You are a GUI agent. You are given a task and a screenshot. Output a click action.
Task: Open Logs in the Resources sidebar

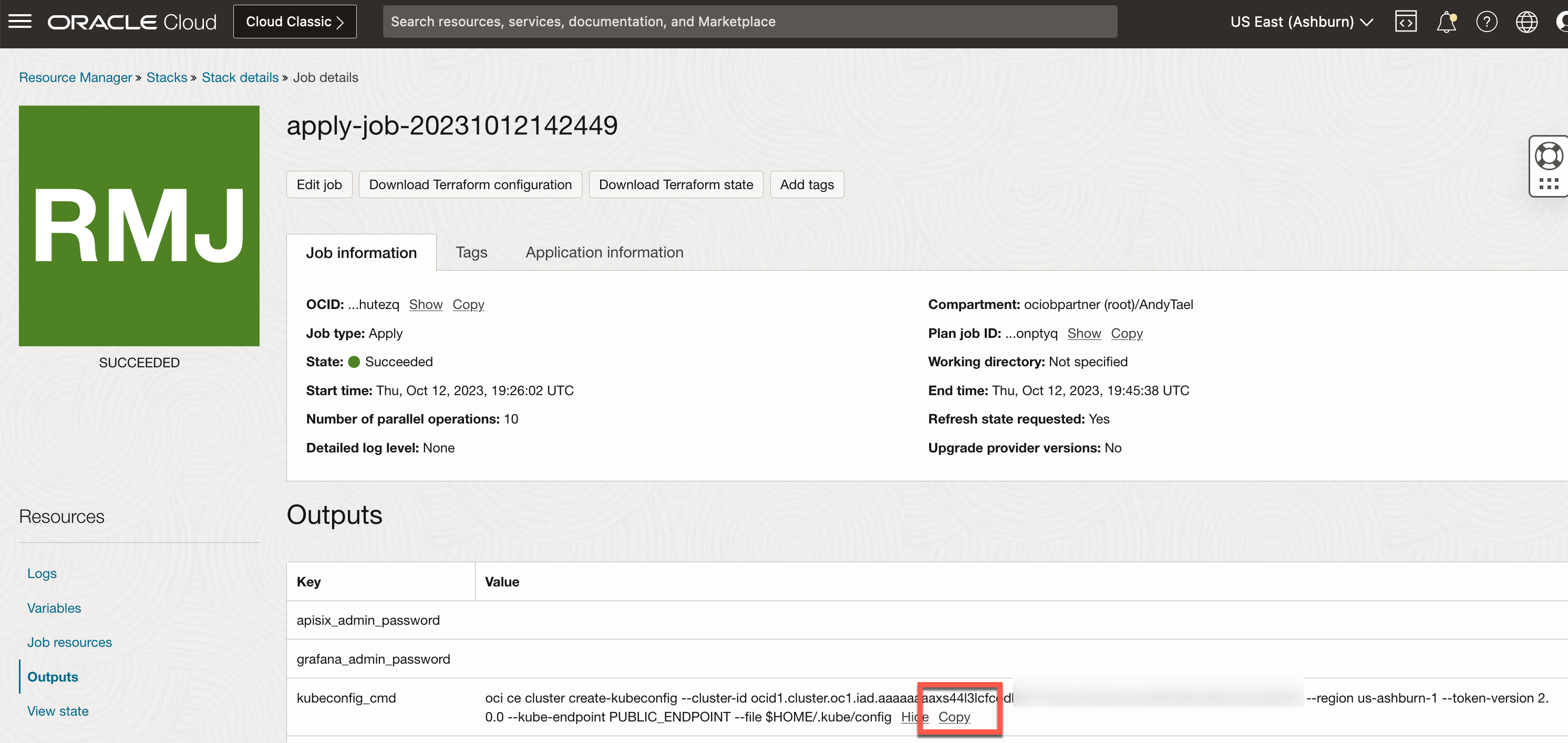(x=42, y=573)
